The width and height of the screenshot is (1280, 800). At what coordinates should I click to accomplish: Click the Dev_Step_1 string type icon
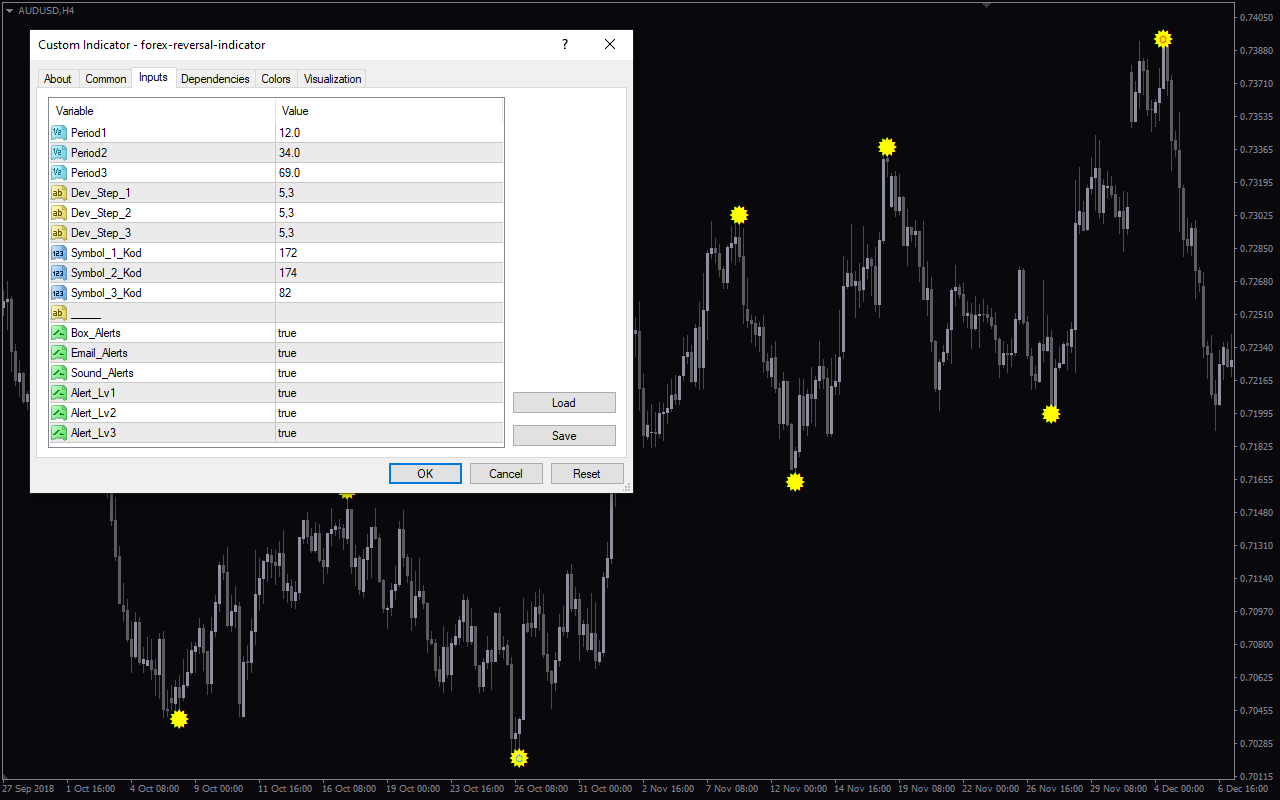[59, 193]
